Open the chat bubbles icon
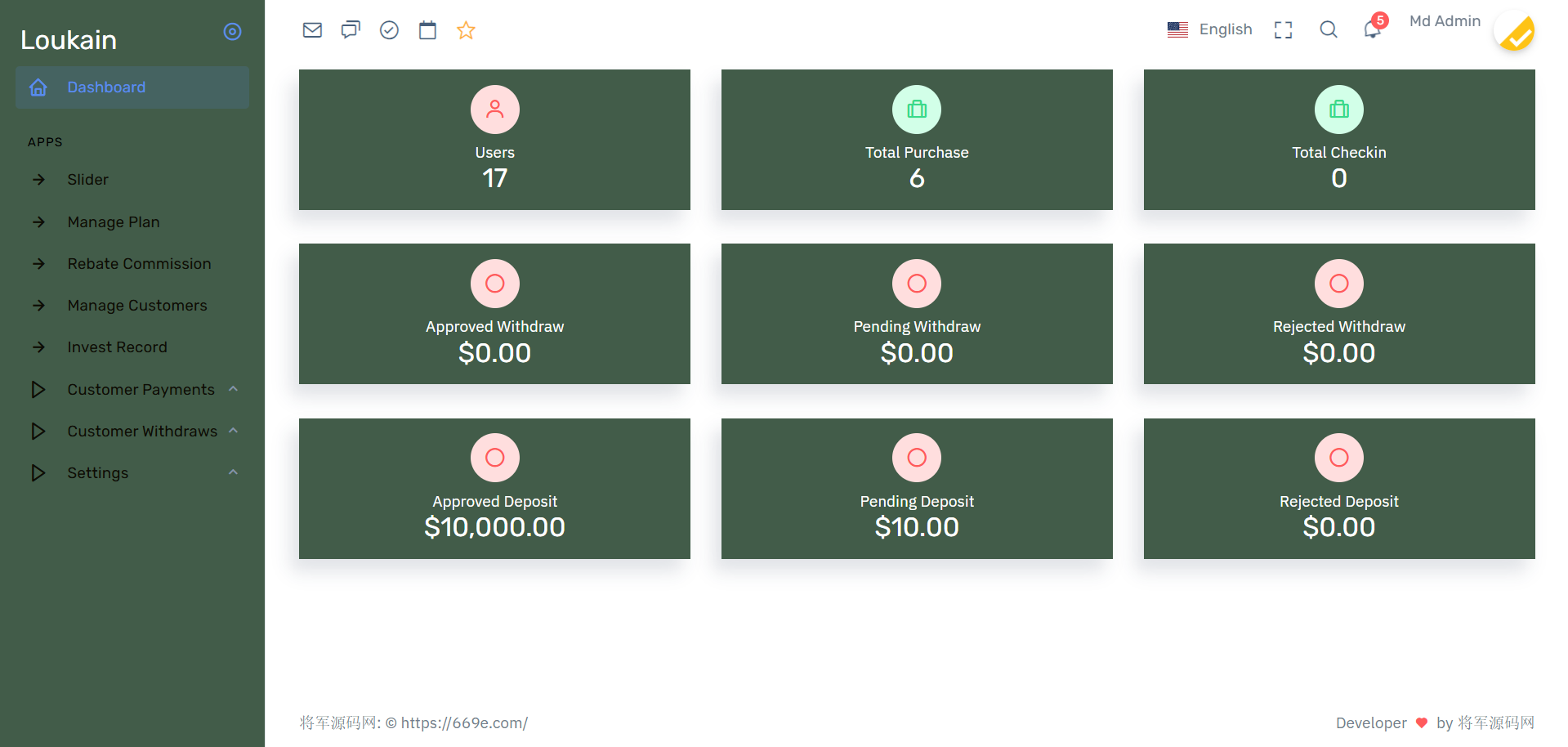The width and height of the screenshot is (1568, 747). coord(351,30)
